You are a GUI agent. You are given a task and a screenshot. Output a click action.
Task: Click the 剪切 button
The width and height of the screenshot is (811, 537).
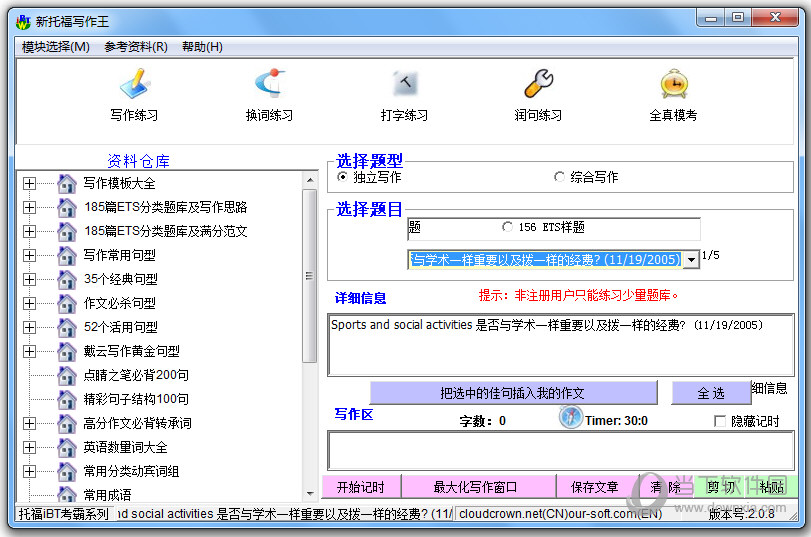point(720,487)
